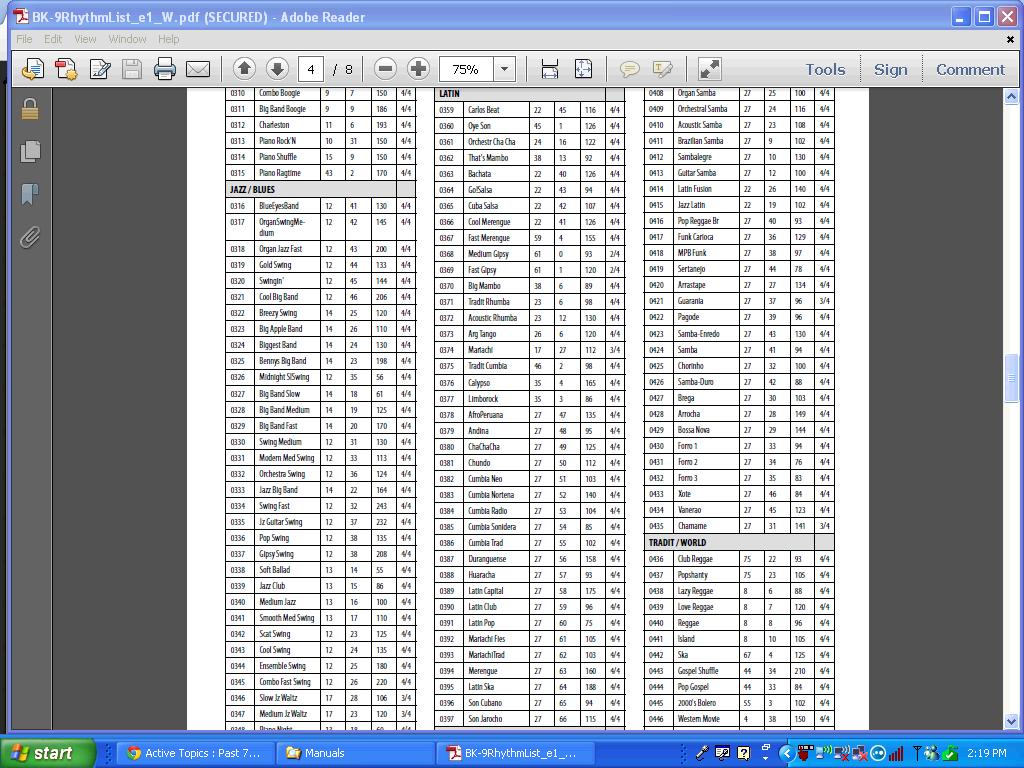Click the 'Organ Samba' rhythm name
Screen dimensions: 1024x768
[x=696, y=93]
